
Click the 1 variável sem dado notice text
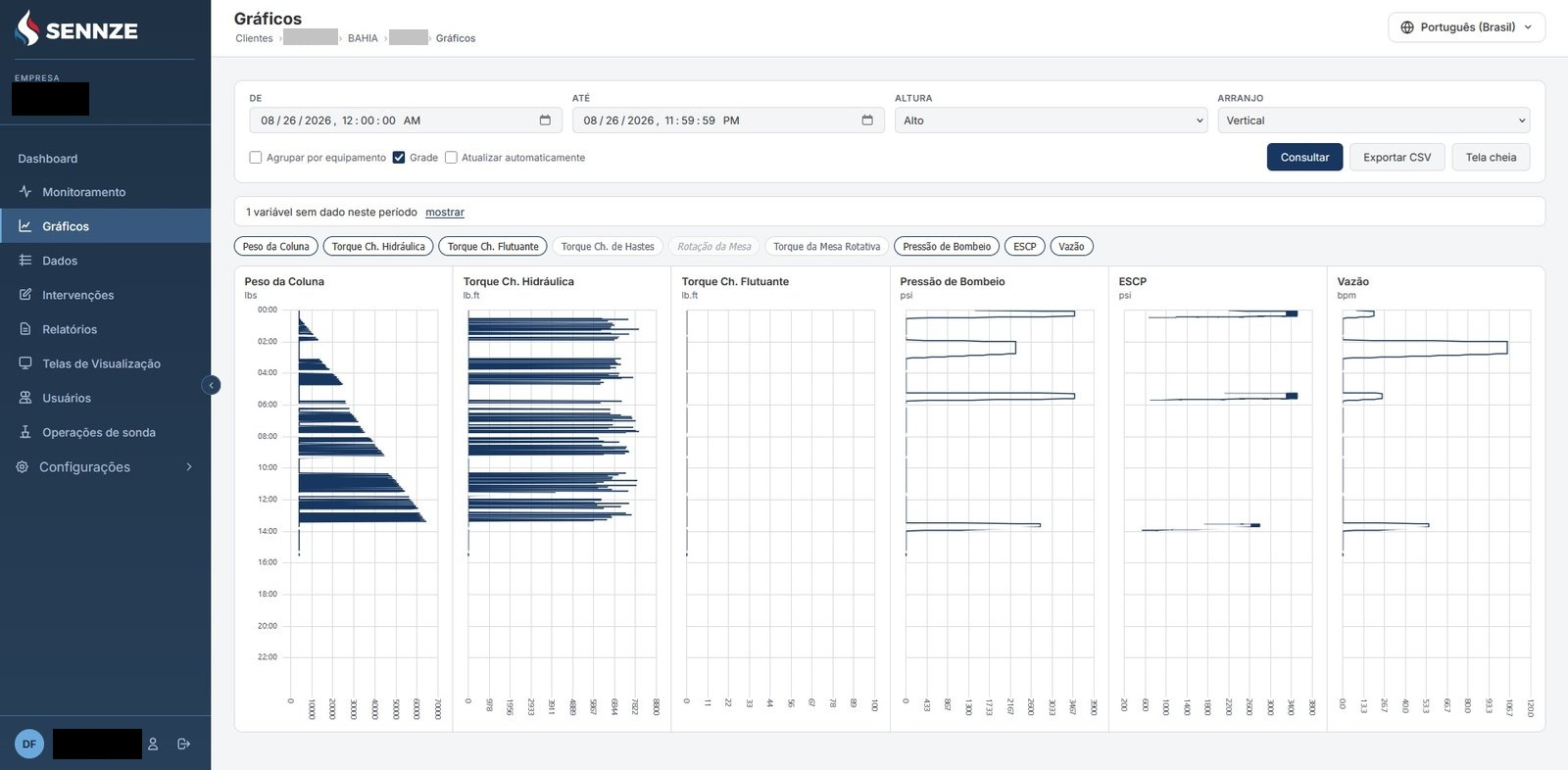click(x=331, y=213)
